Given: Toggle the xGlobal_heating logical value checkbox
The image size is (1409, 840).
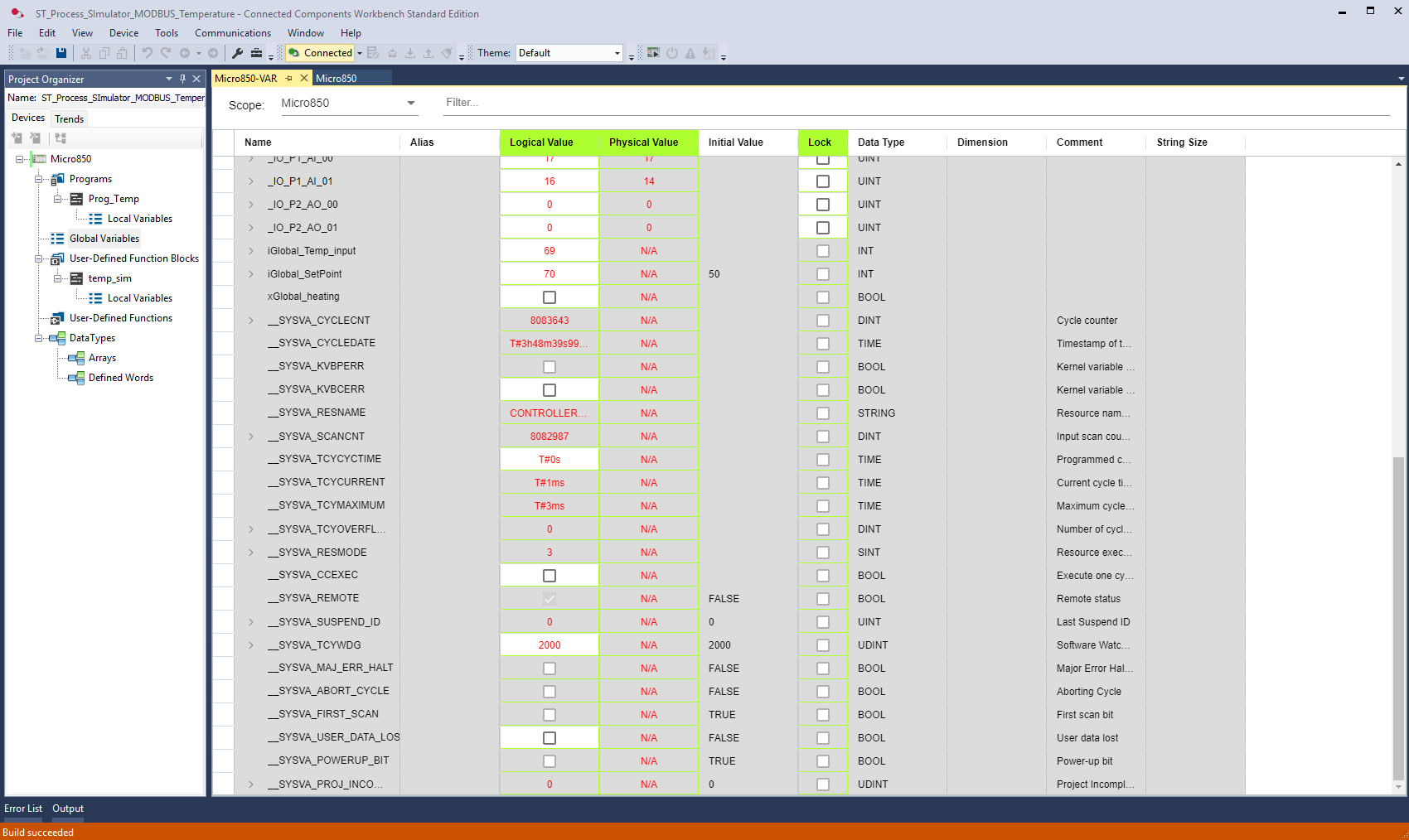Looking at the screenshot, I should (550, 297).
